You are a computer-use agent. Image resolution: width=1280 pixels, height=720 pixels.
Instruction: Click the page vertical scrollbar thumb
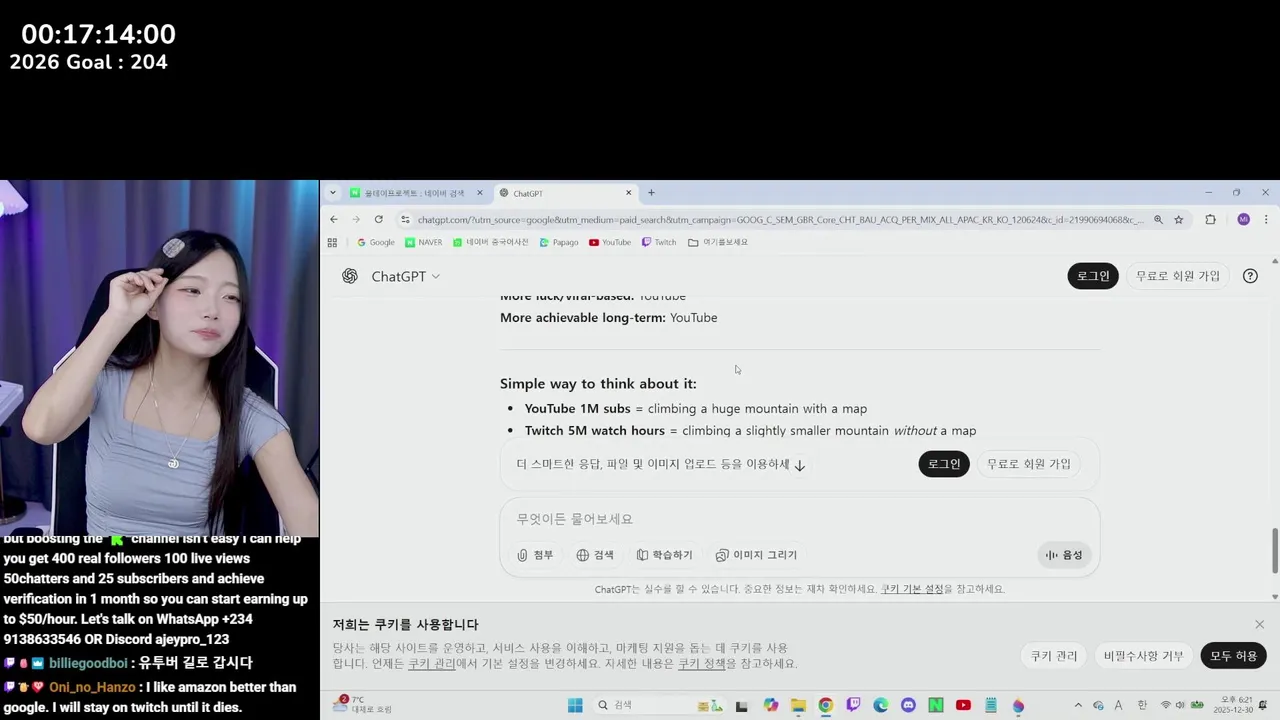[x=1274, y=550]
